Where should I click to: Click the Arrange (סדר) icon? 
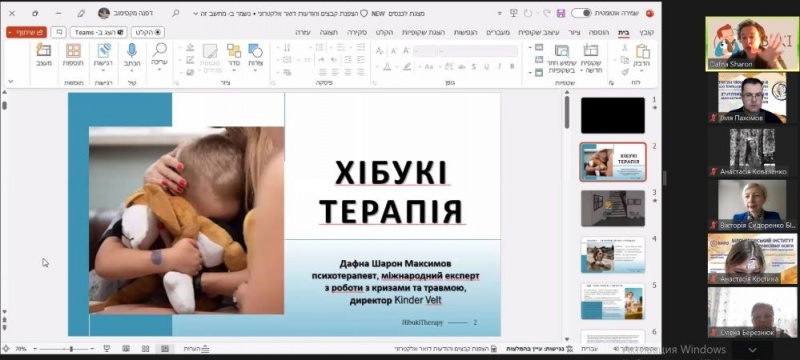(x=234, y=50)
